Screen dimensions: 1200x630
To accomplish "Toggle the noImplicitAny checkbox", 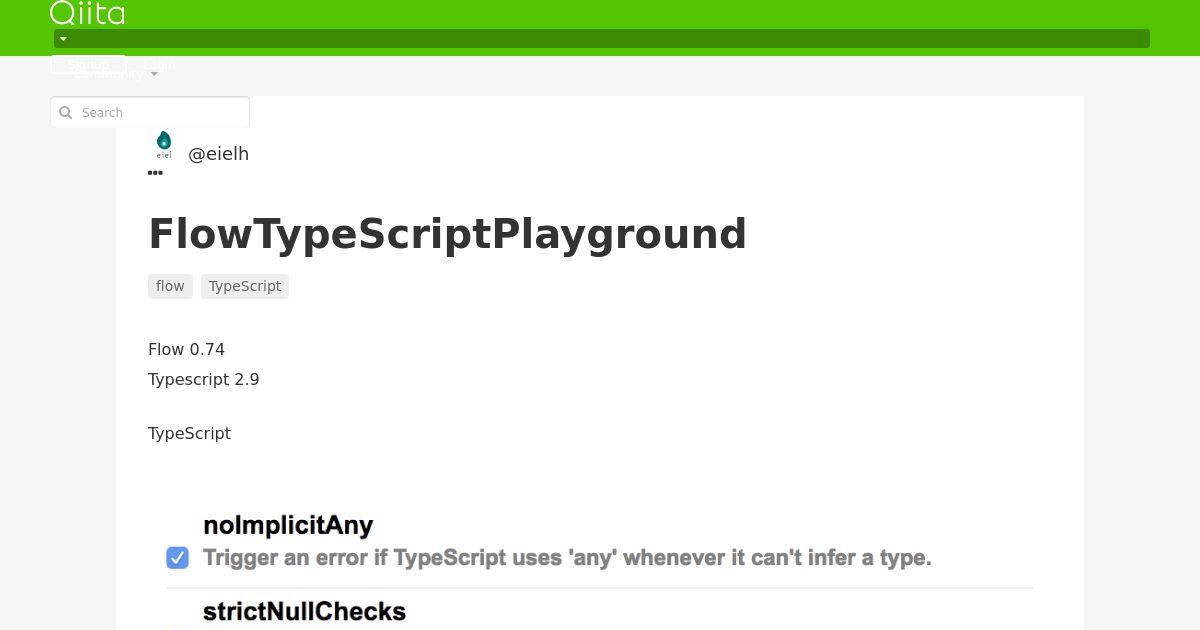I will point(177,558).
